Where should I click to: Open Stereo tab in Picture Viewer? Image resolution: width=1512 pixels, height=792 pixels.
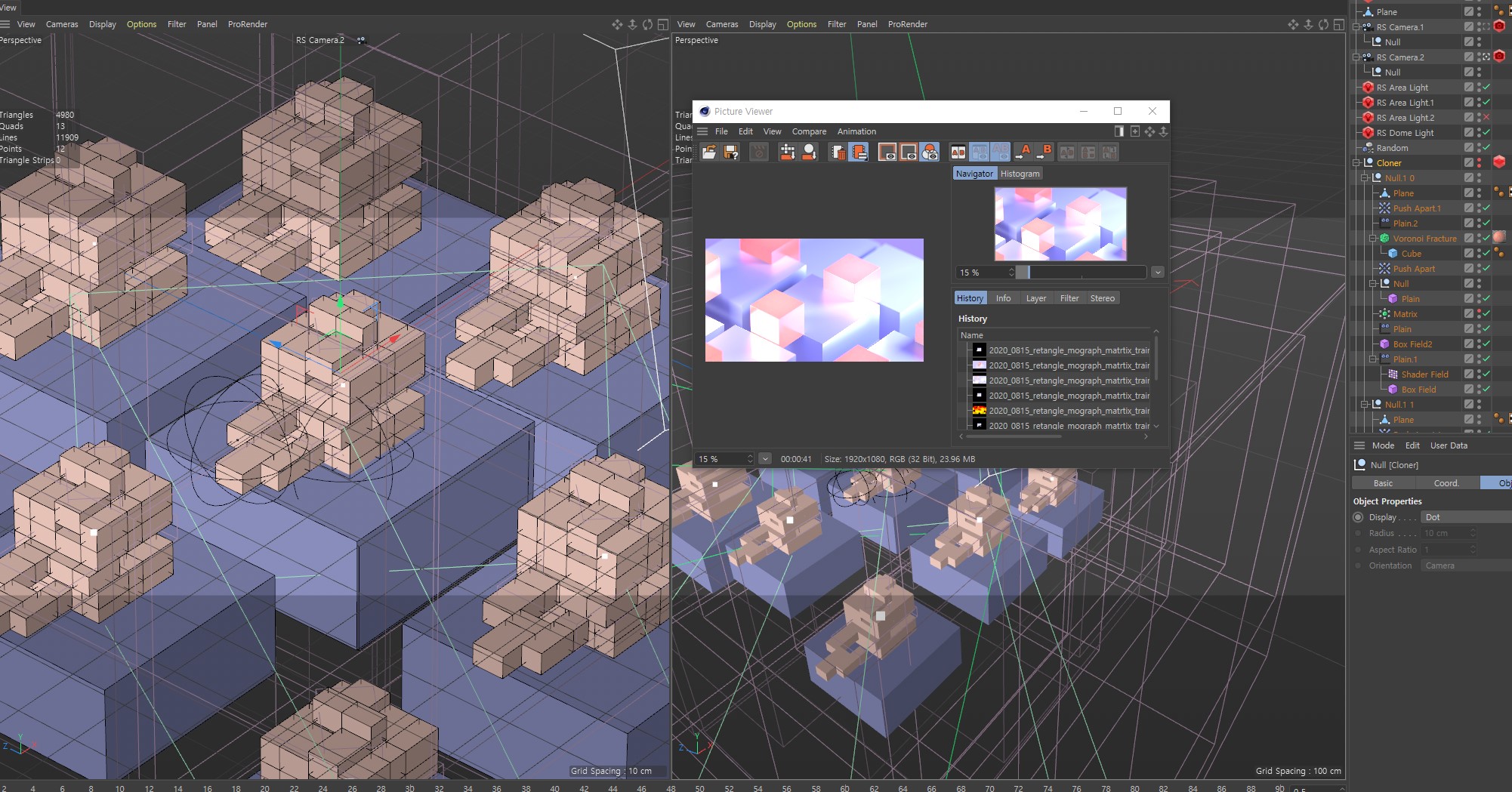pos(1102,298)
